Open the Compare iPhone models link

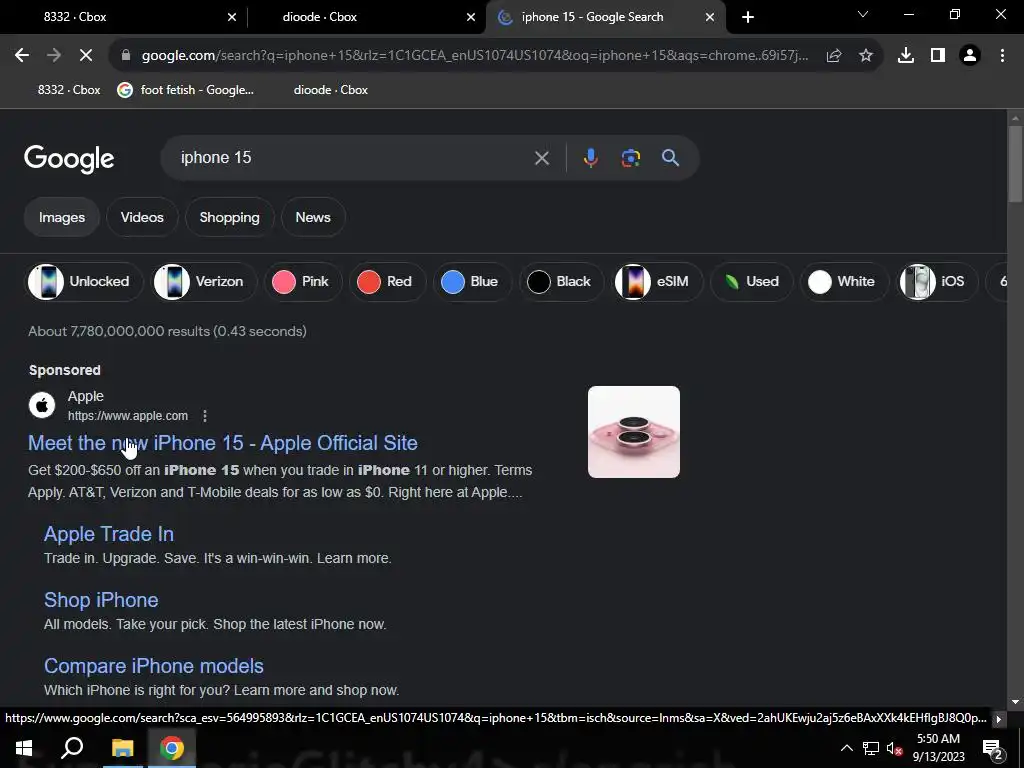tap(154, 666)
